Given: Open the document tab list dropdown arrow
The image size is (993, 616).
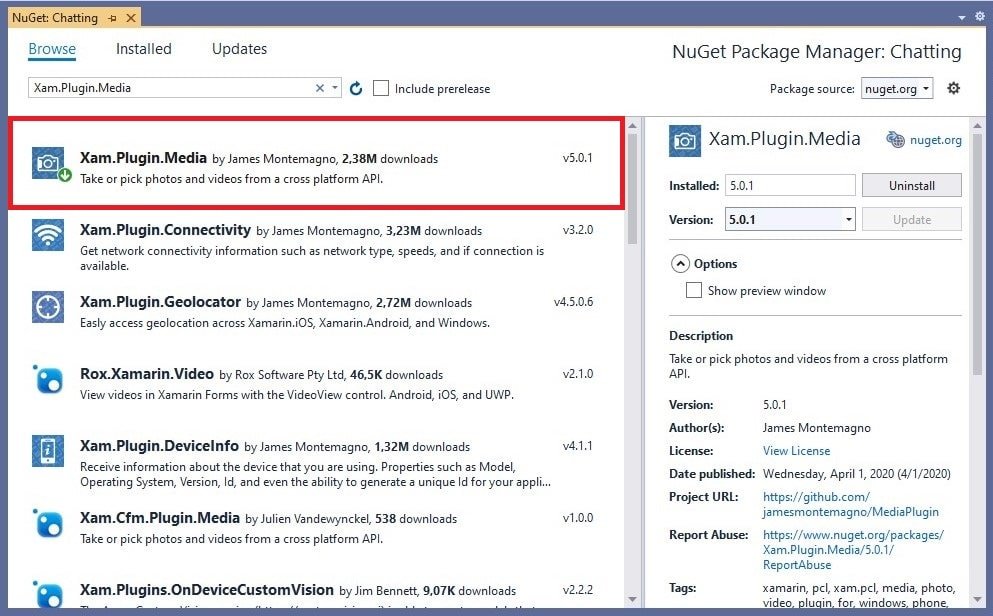Looking at the screenshot, I should (962, 18).
